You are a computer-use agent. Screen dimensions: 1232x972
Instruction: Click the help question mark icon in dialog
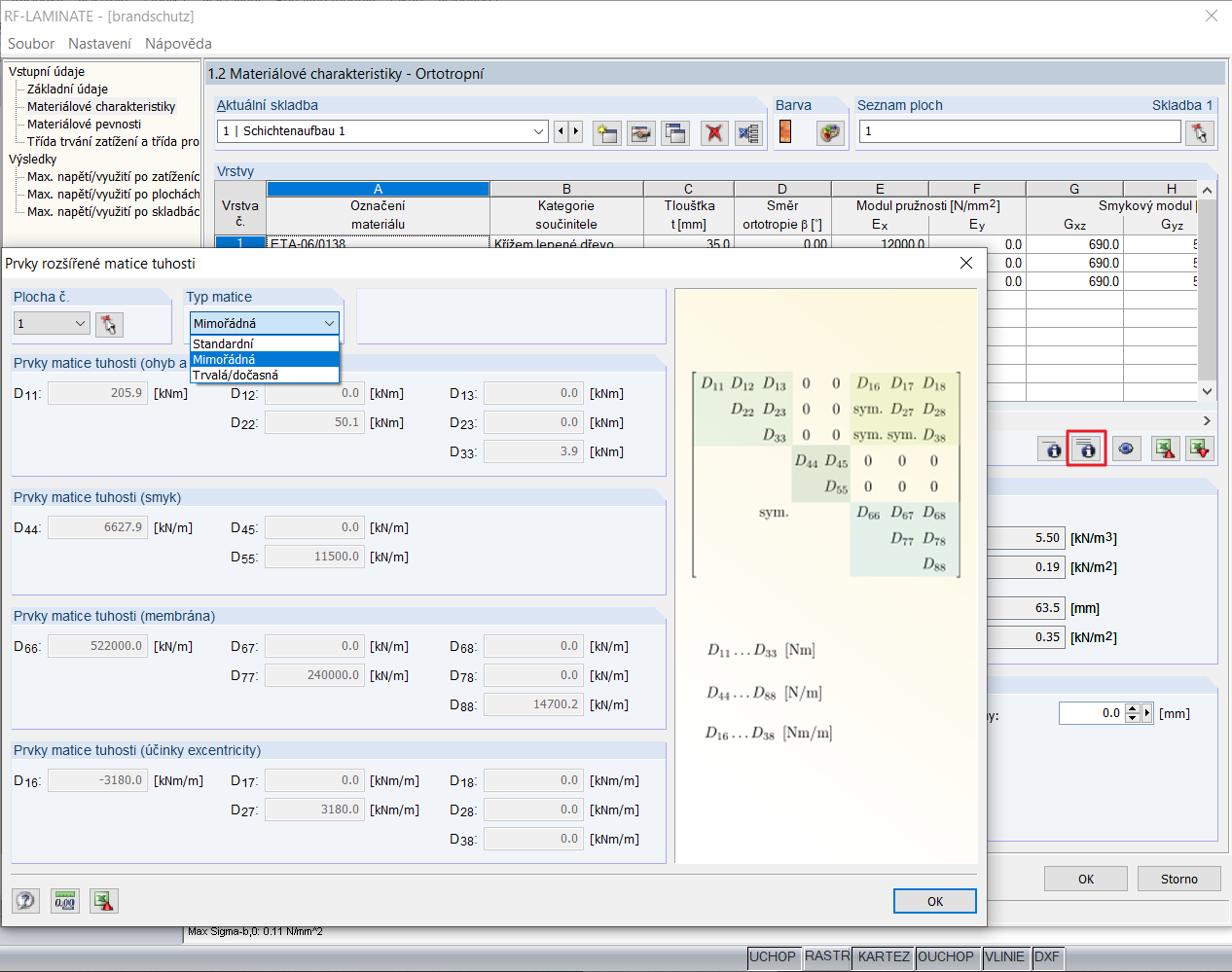[25, 901]
